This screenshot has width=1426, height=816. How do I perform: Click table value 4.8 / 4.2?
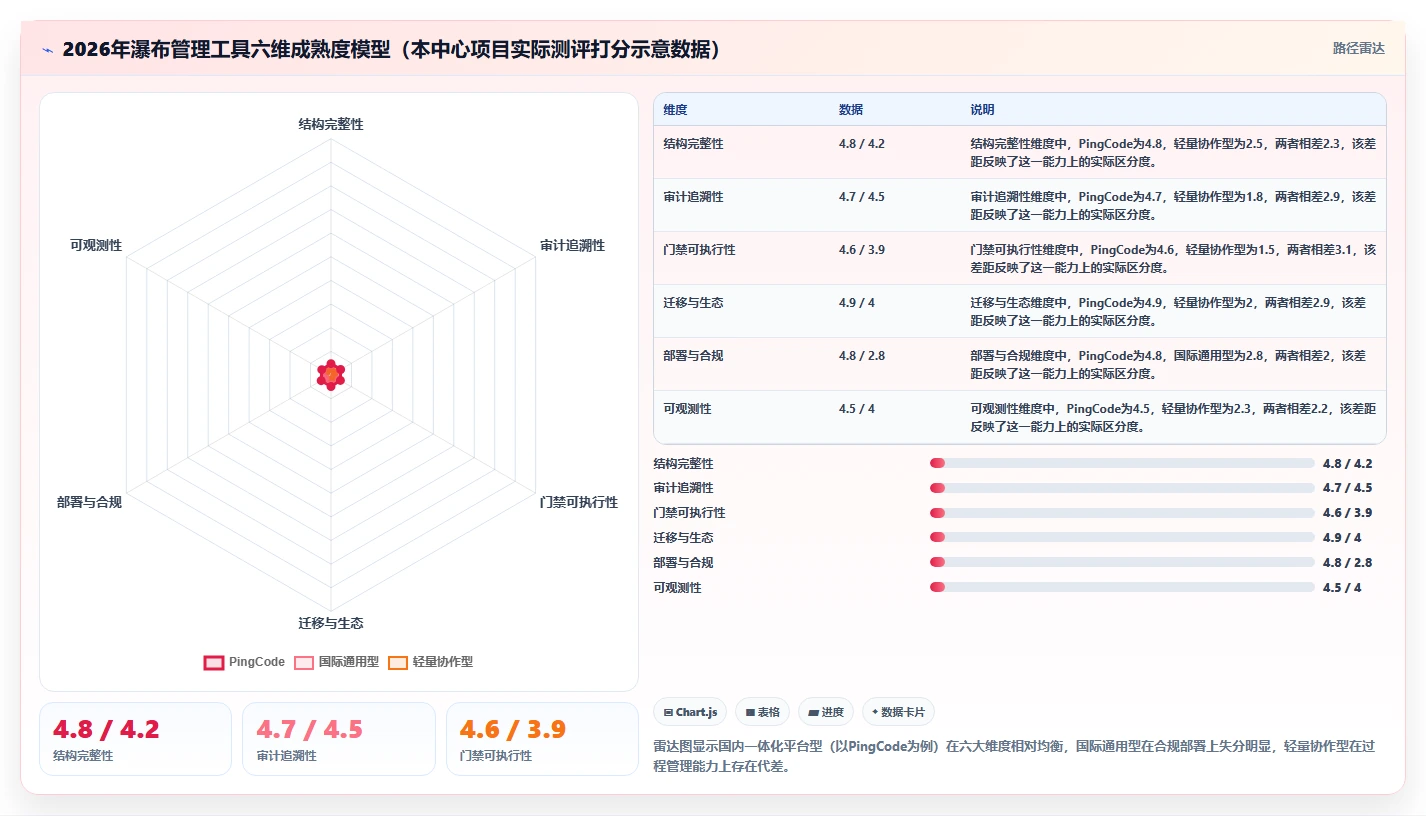[862, 144]
